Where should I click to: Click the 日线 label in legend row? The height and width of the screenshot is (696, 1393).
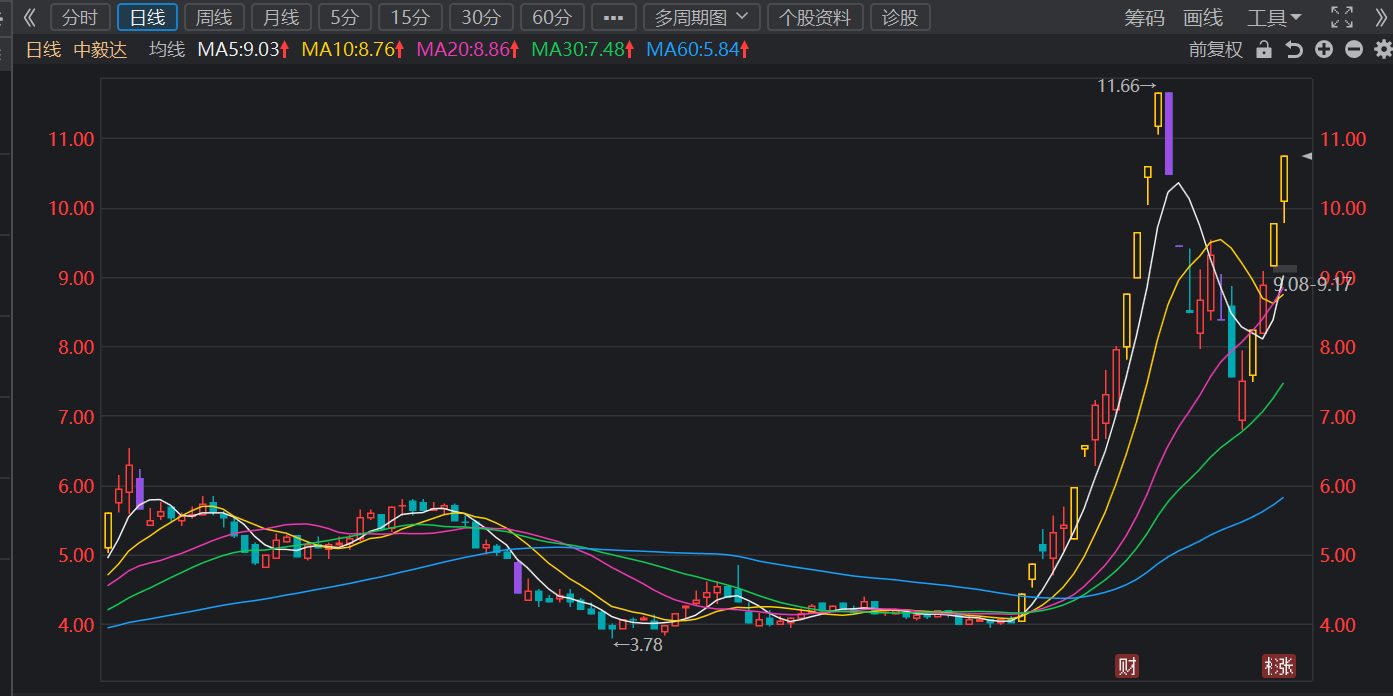point(43,50)
